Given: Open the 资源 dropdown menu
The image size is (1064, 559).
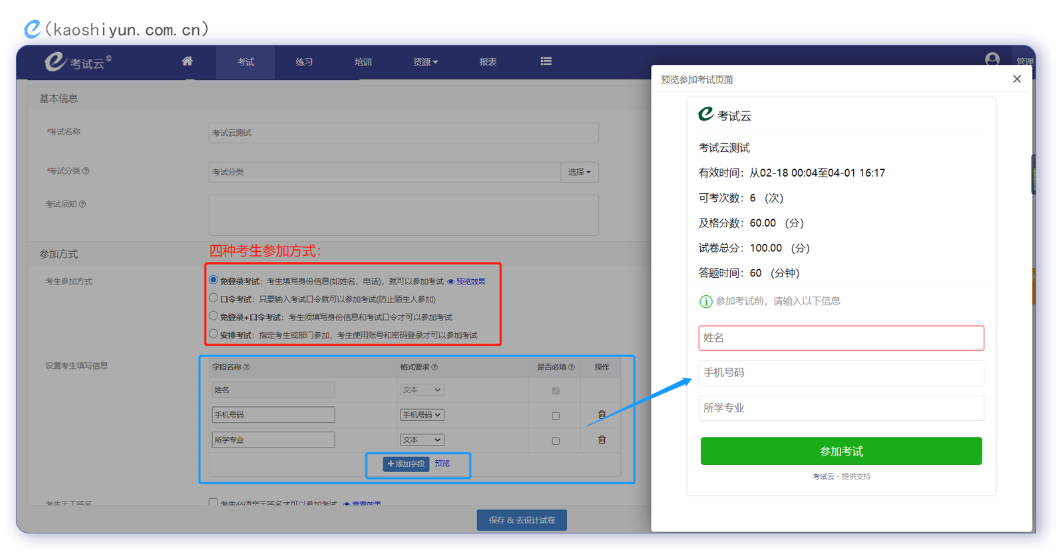Looking at the screenshot, I should tap(425, 62).
